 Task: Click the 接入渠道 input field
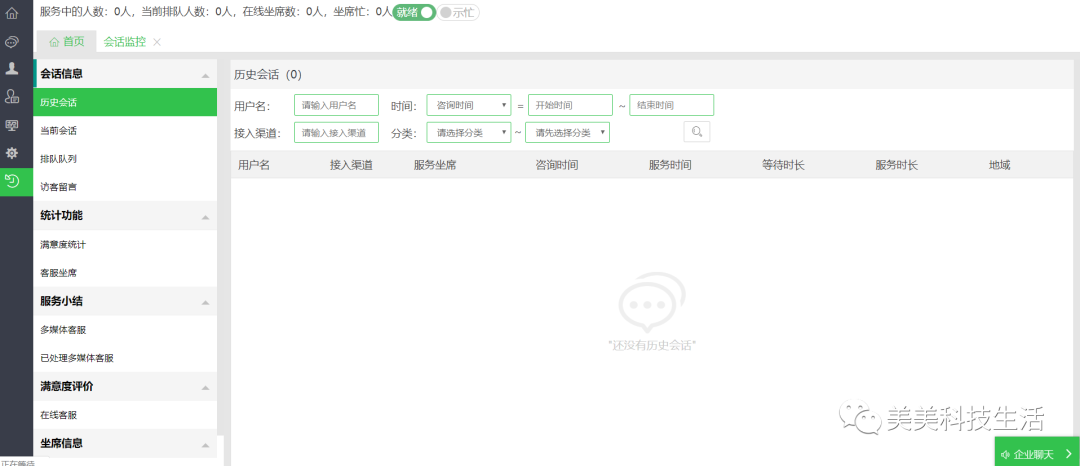(336, 132)
